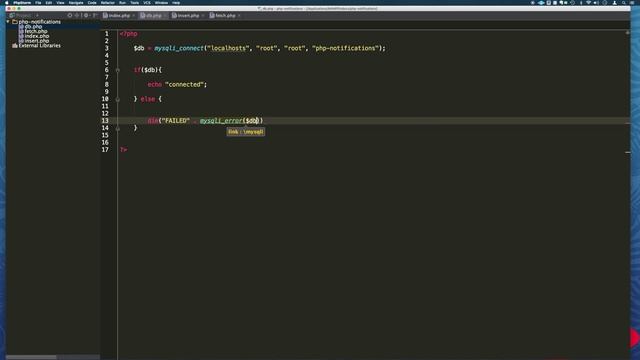The height and width of the screenshot is (360, 640).
Task: Open the Edit menu
Action: 49,2
